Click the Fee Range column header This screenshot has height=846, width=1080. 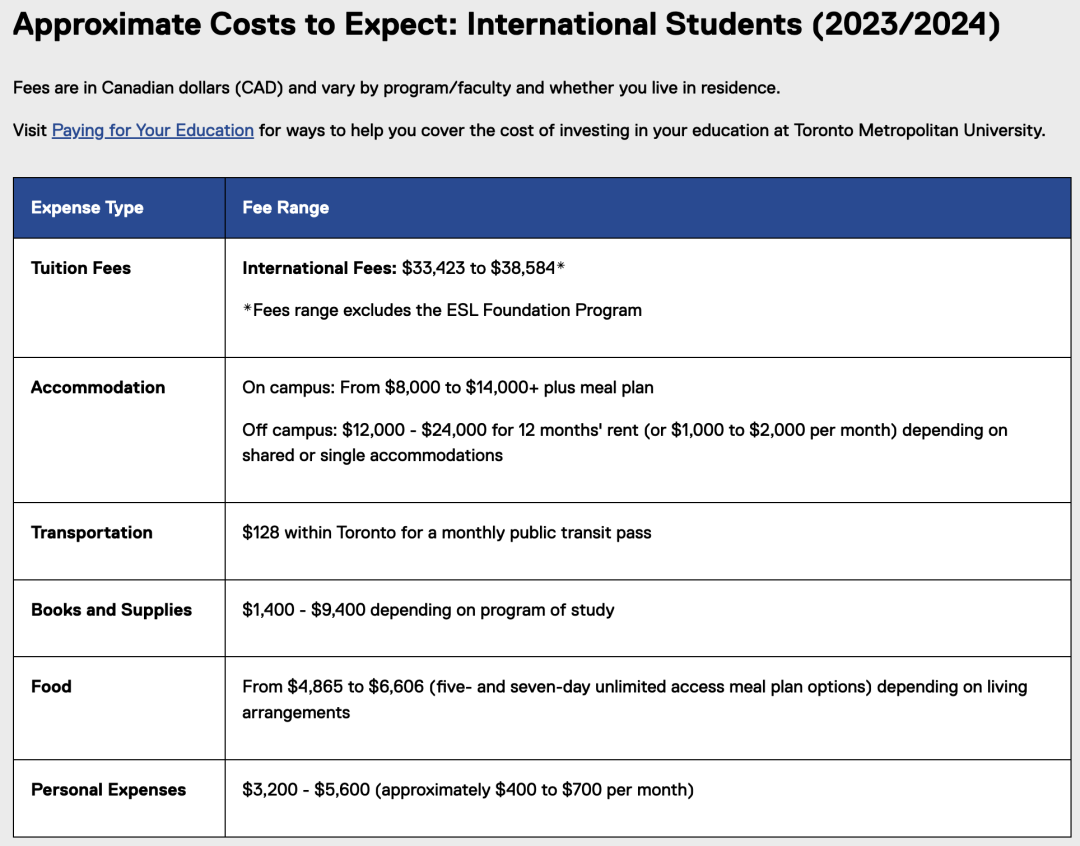[285, 208]
